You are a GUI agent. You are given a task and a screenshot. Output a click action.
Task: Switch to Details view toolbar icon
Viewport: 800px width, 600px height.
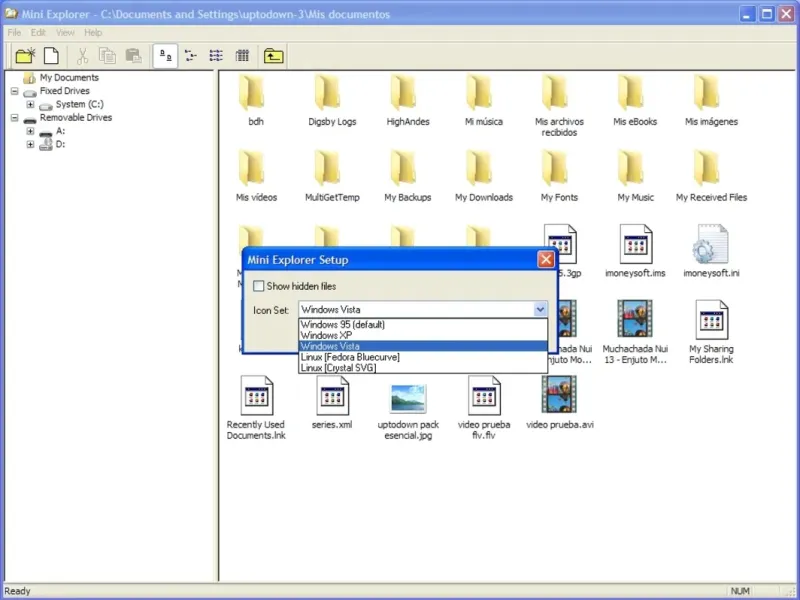pos(241,56)
